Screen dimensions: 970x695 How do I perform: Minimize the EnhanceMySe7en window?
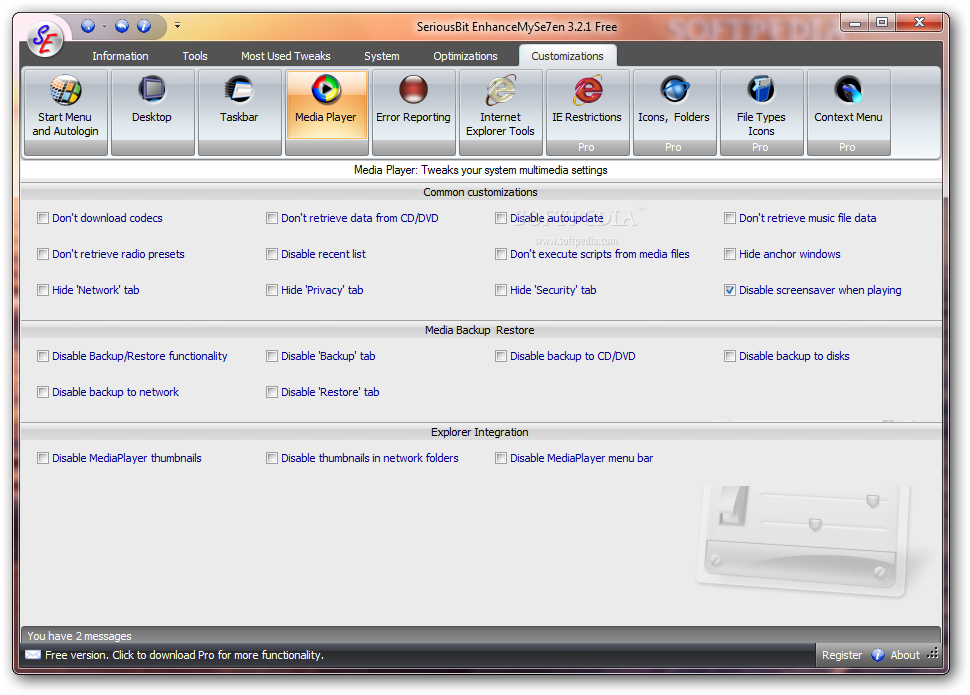pos(856,23)
